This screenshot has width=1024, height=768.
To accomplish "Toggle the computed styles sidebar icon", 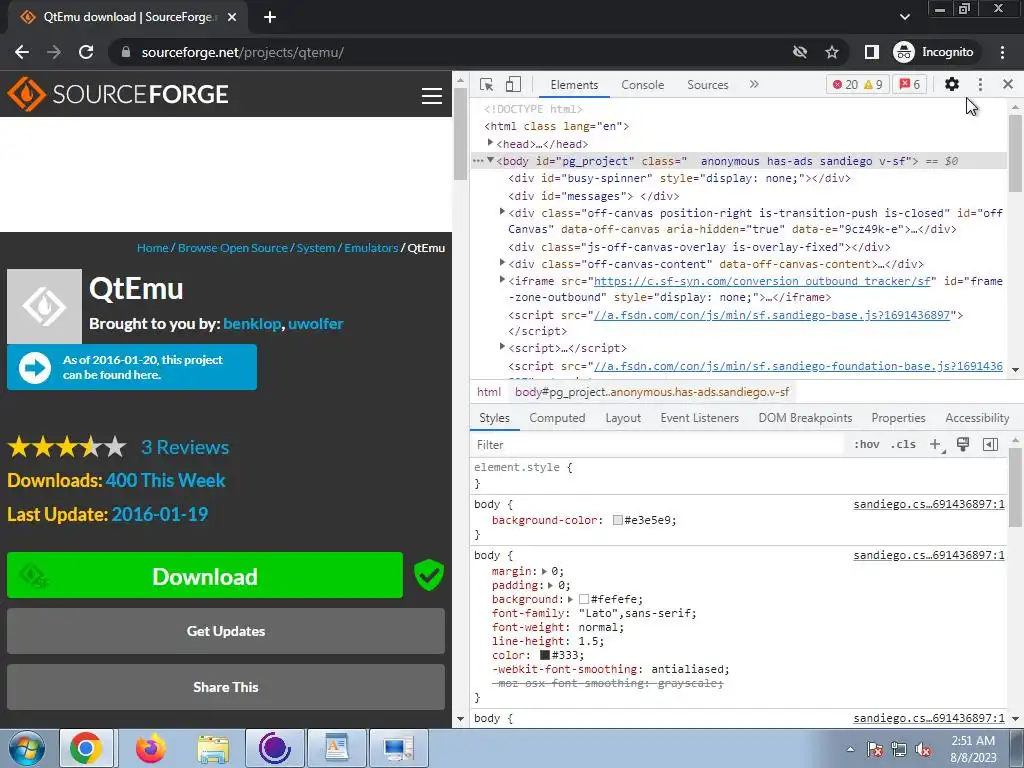I will pos(990,445).
